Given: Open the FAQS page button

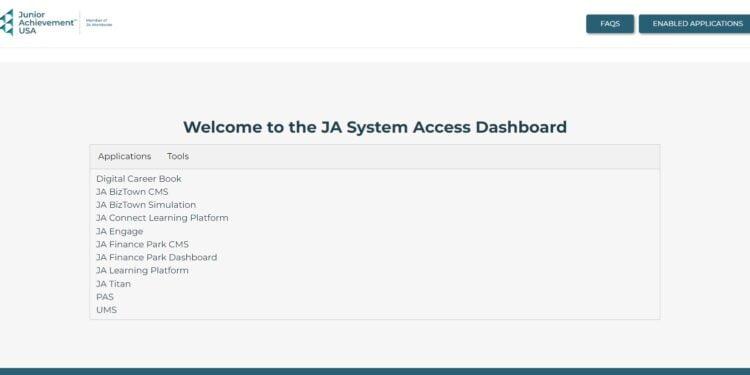Looking at the screenshot, I should pos(610,24).
